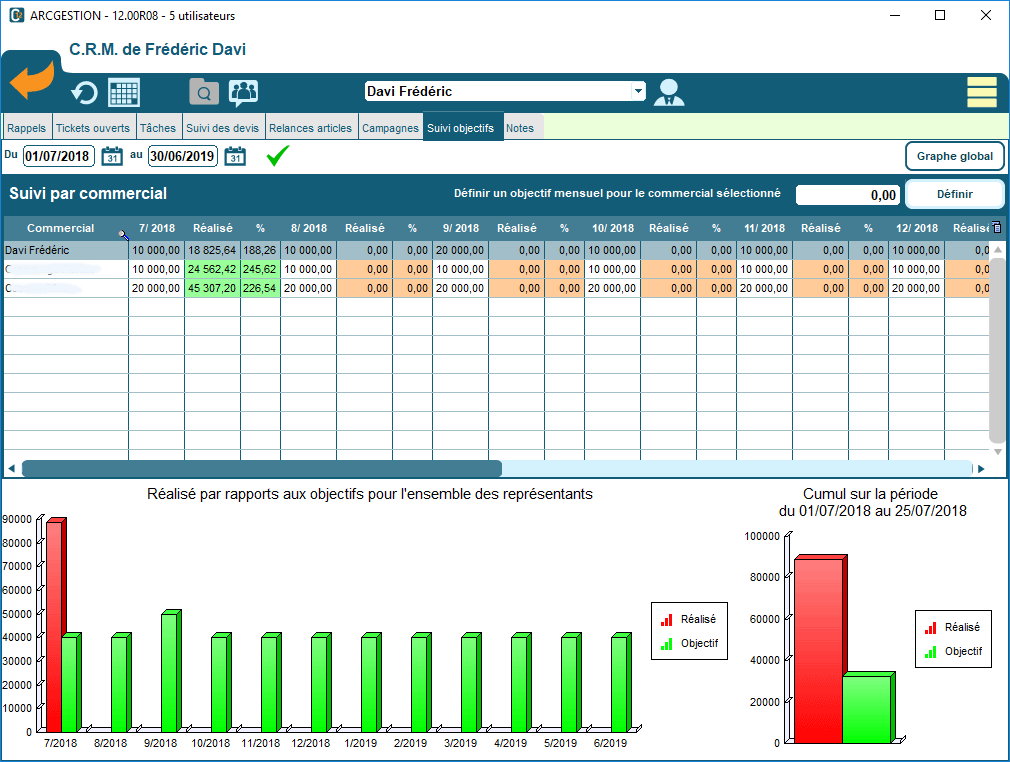The height and width of the screenshot is (762, 1010).
Task: Click the refresh icon in toolbar
Action: tap(84, 93)
